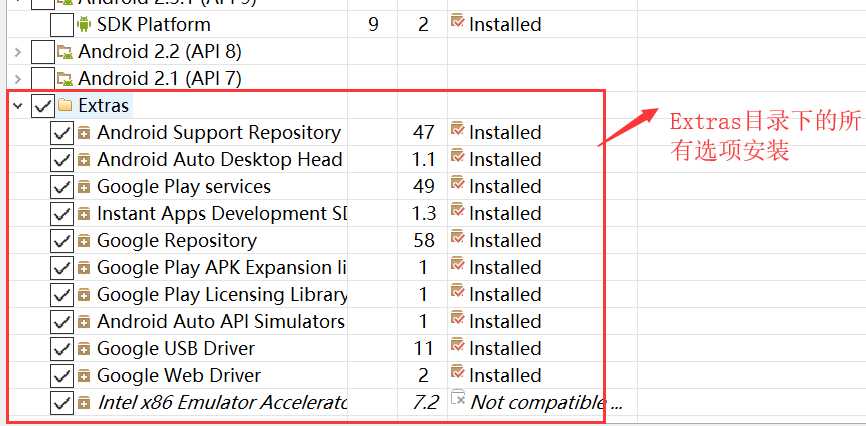Screen dimensions: 866x426
Task: Click API level 9 cell of SDK Platform
Action: 373,24
